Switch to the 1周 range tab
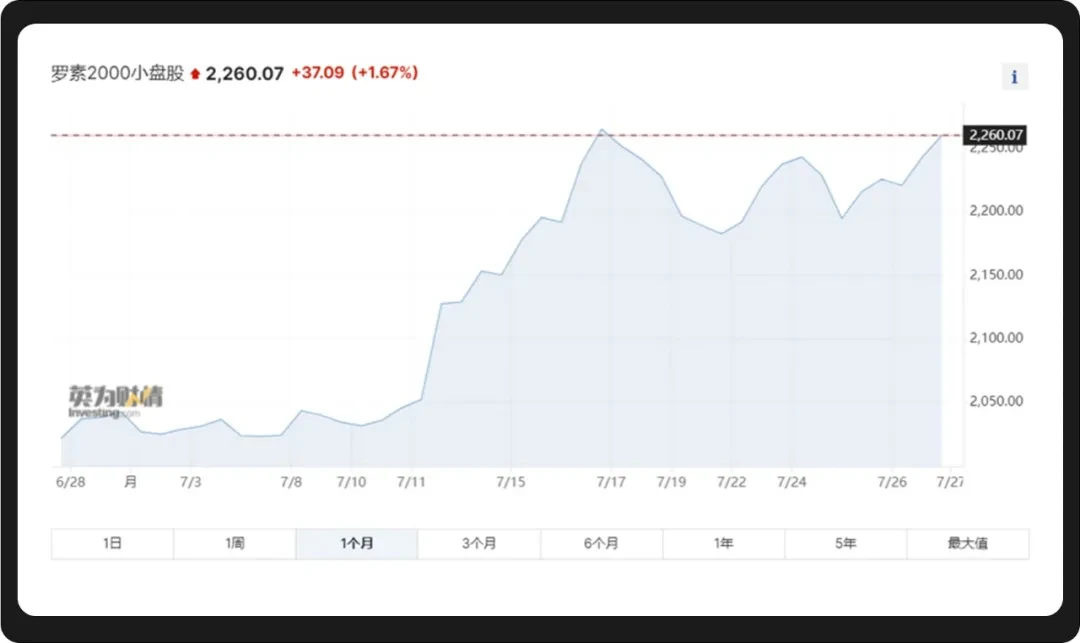 tap(234, 544)
